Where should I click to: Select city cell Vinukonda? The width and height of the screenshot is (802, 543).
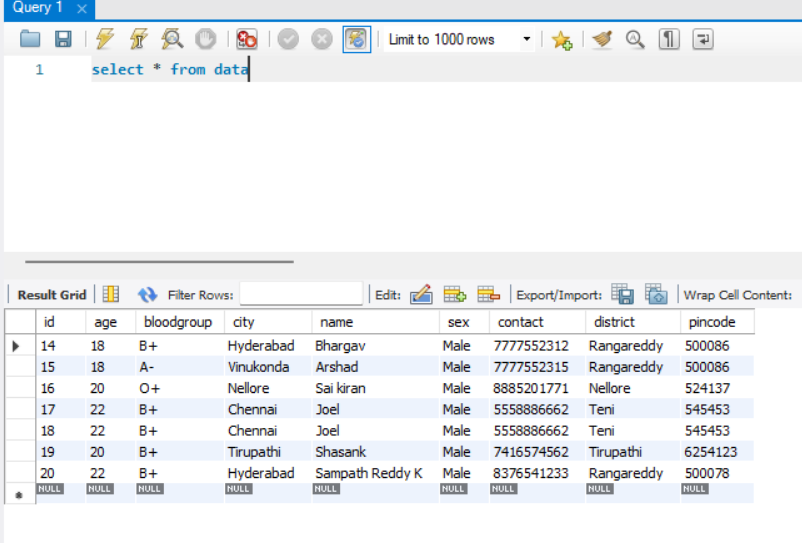click(x=268, y=367)
